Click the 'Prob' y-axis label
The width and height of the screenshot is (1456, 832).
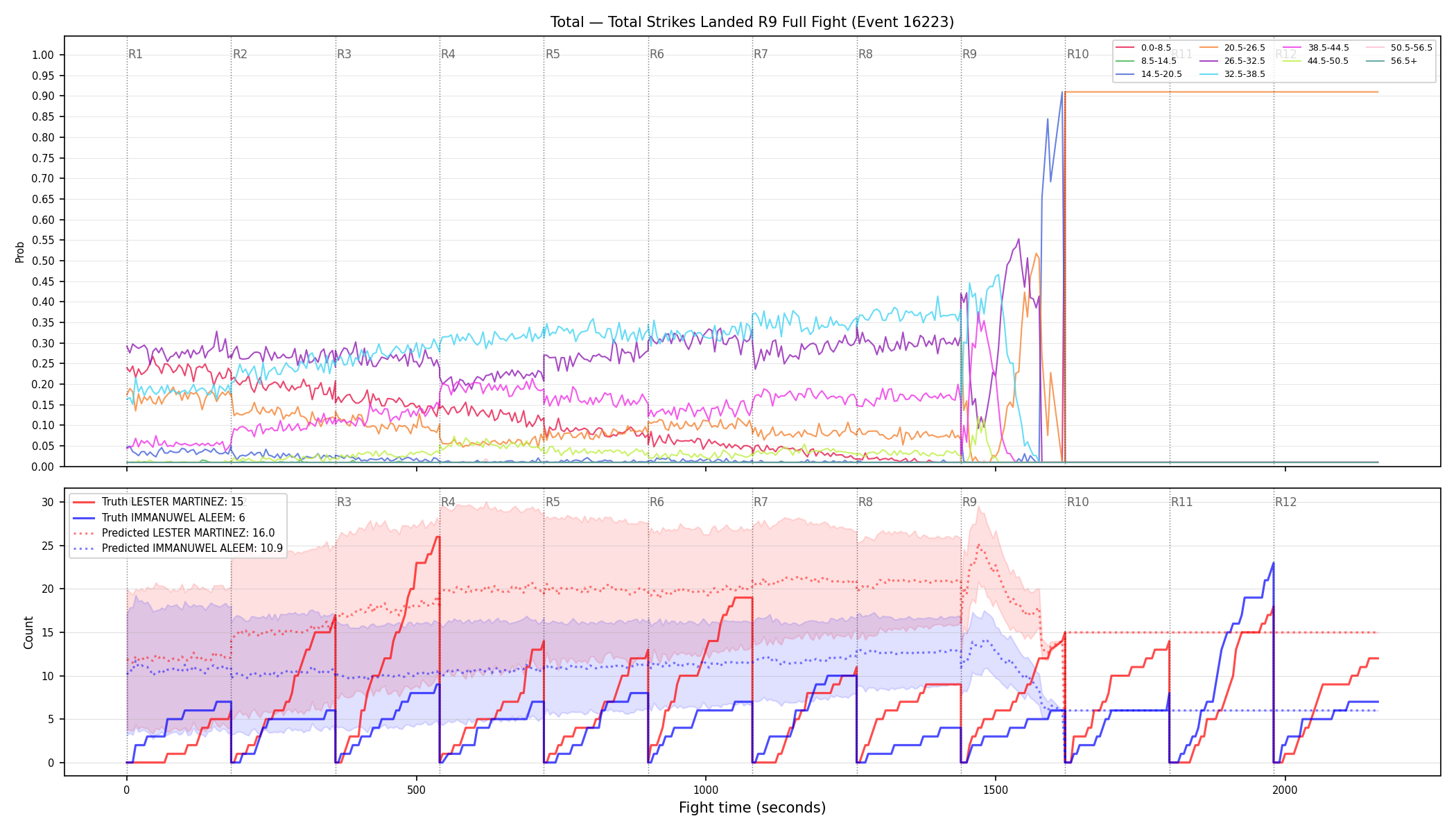point(19,252)
